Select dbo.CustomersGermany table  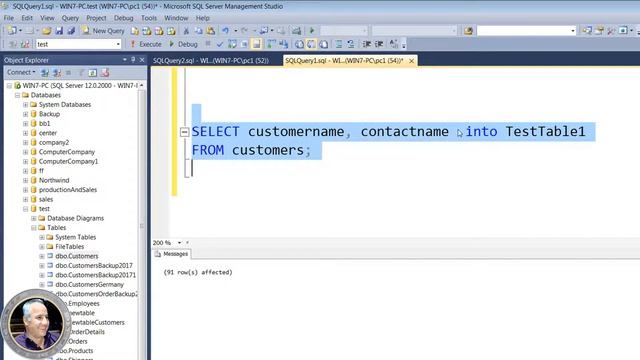click(89, 284)
